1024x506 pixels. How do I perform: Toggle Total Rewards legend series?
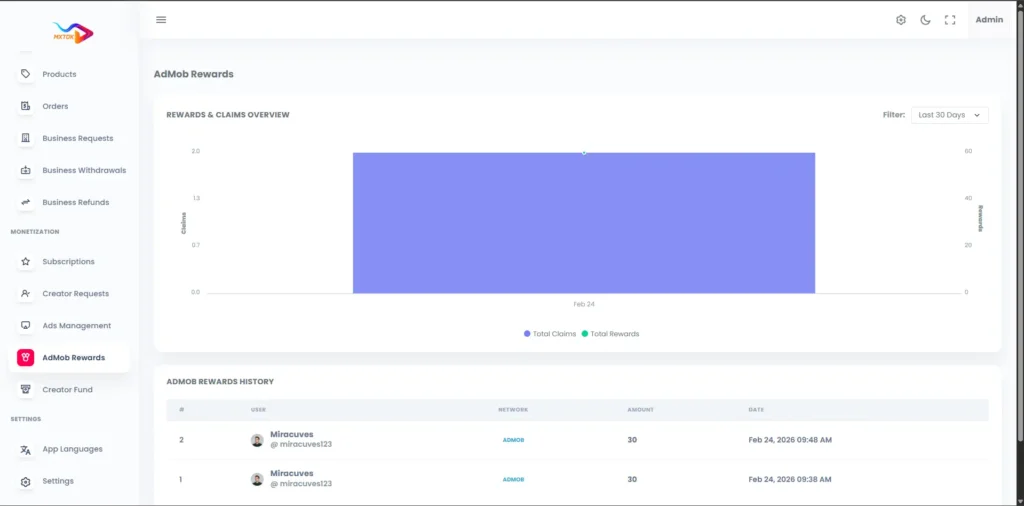[610, 334]
